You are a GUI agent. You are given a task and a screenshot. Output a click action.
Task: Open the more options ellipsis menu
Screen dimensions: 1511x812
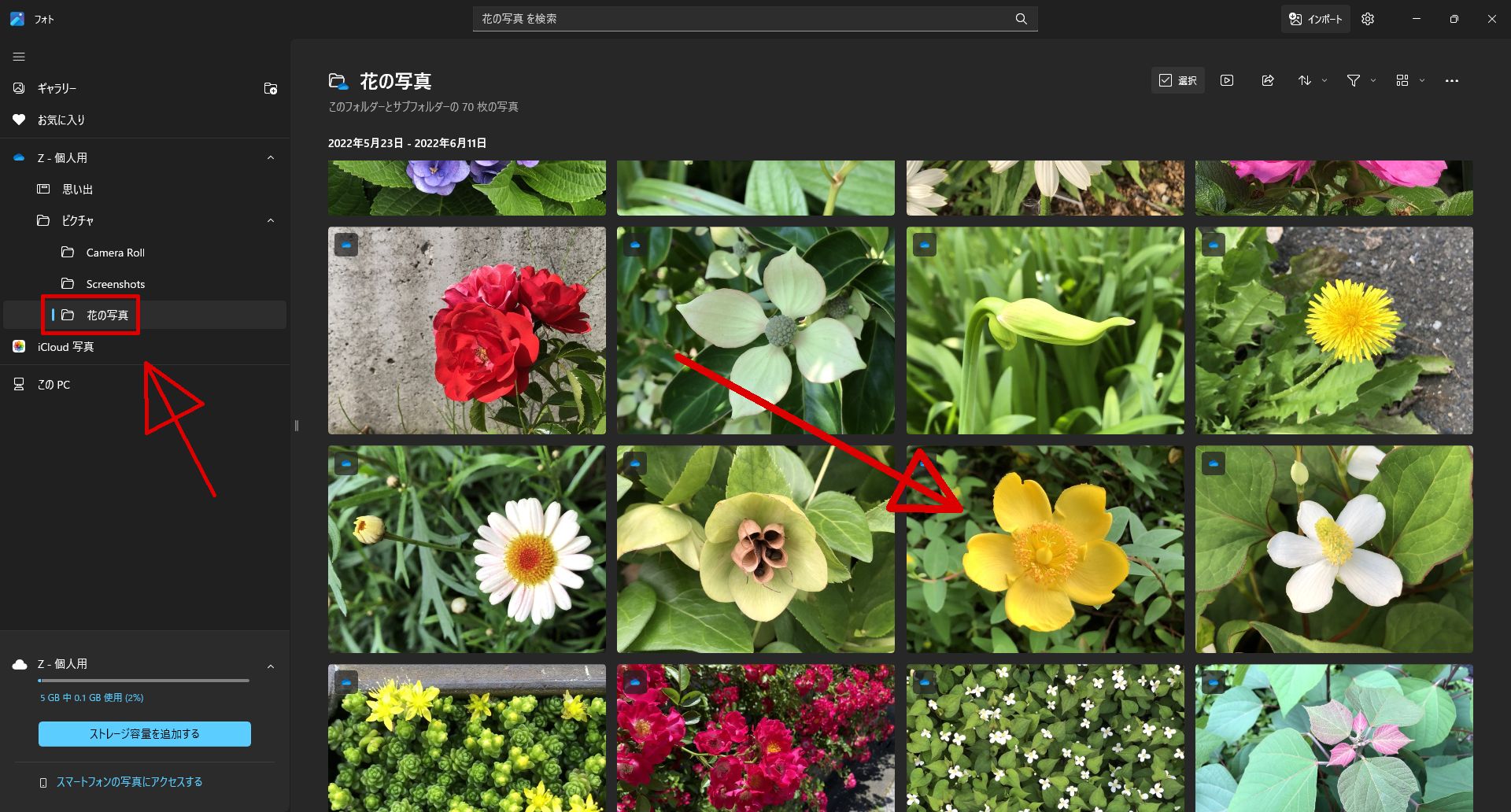tap(1451, 80)
